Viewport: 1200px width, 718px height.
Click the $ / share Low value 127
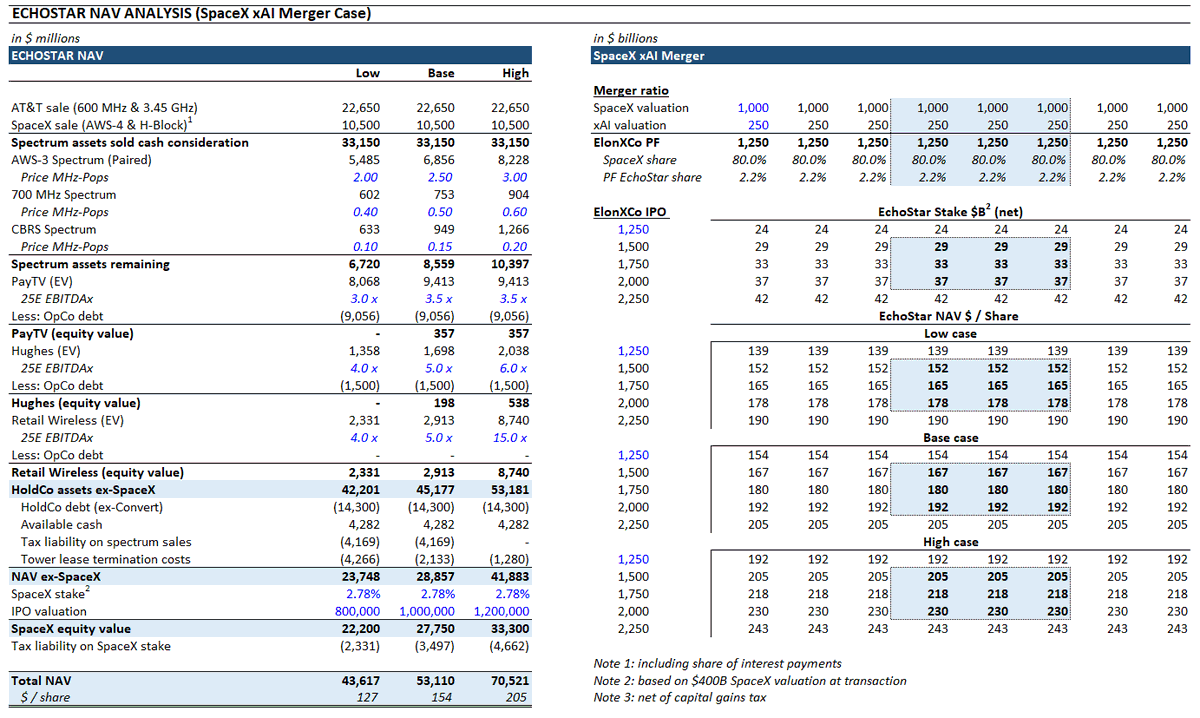[370, 698]
